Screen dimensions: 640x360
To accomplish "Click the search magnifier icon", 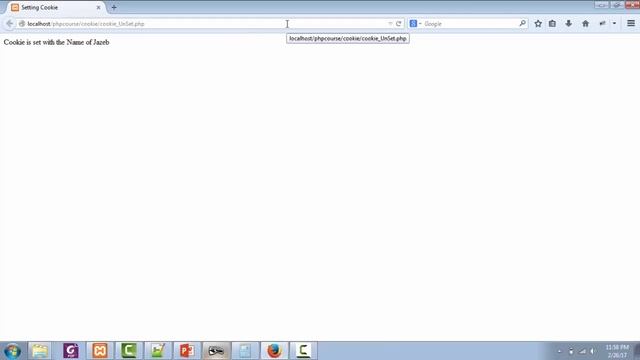I will click(522, 23).
